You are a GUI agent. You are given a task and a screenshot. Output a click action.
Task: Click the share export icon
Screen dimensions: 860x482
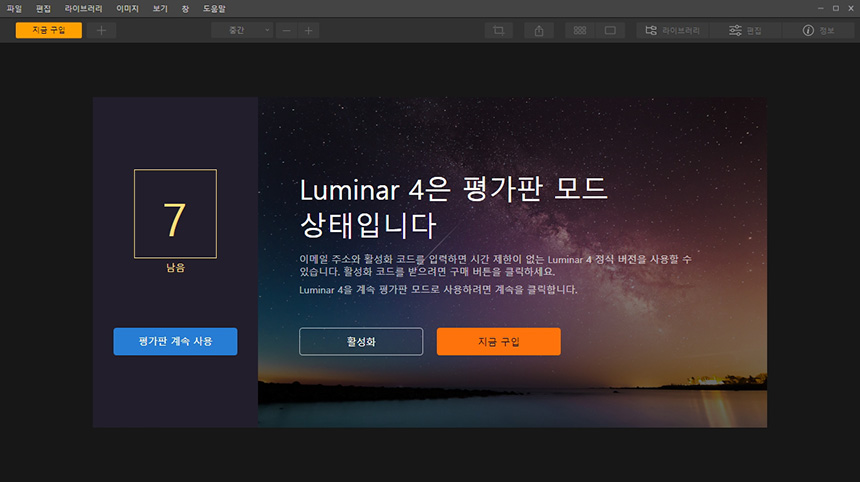539,31
